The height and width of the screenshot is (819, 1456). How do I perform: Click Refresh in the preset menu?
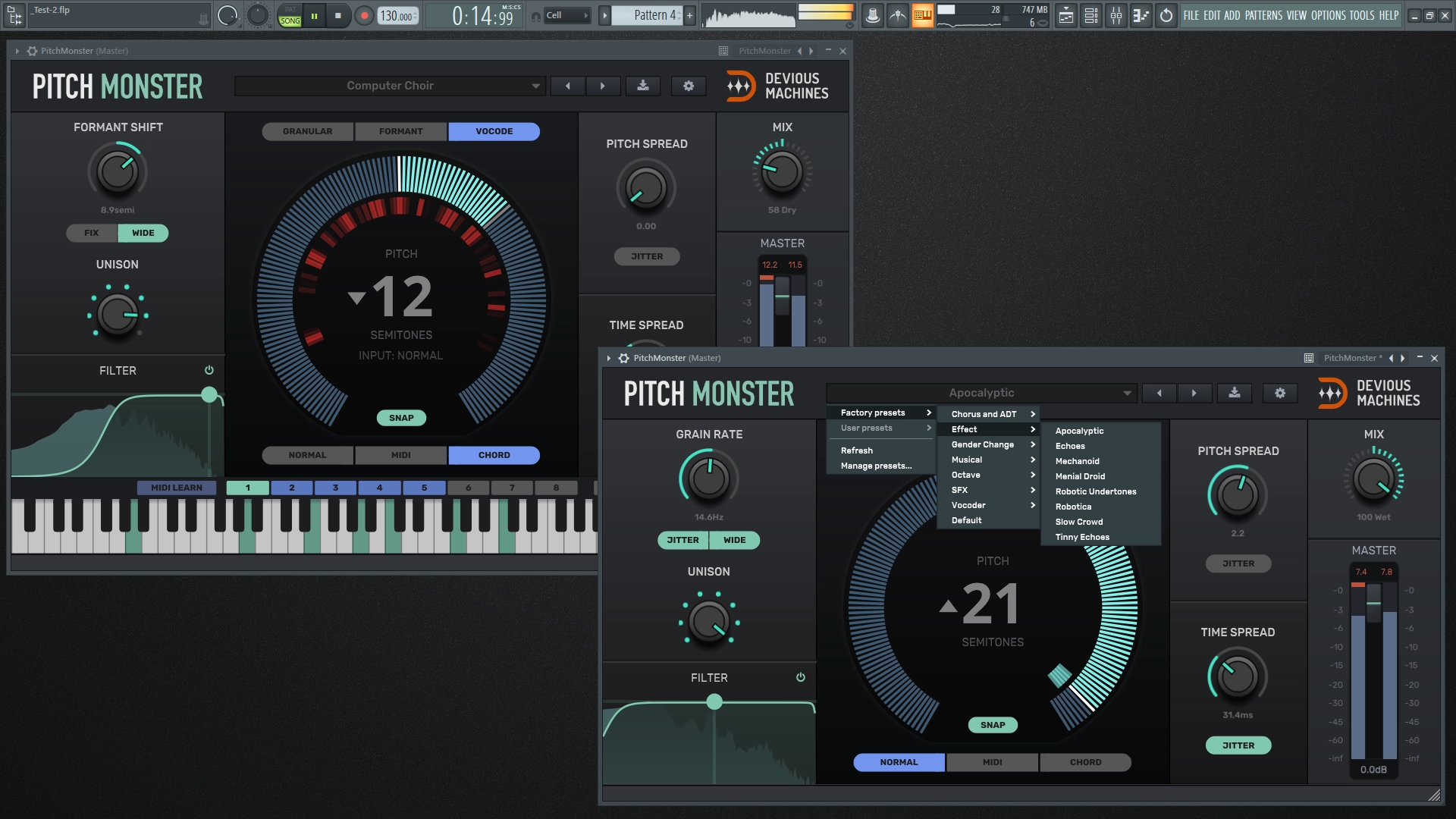point(857,450)
